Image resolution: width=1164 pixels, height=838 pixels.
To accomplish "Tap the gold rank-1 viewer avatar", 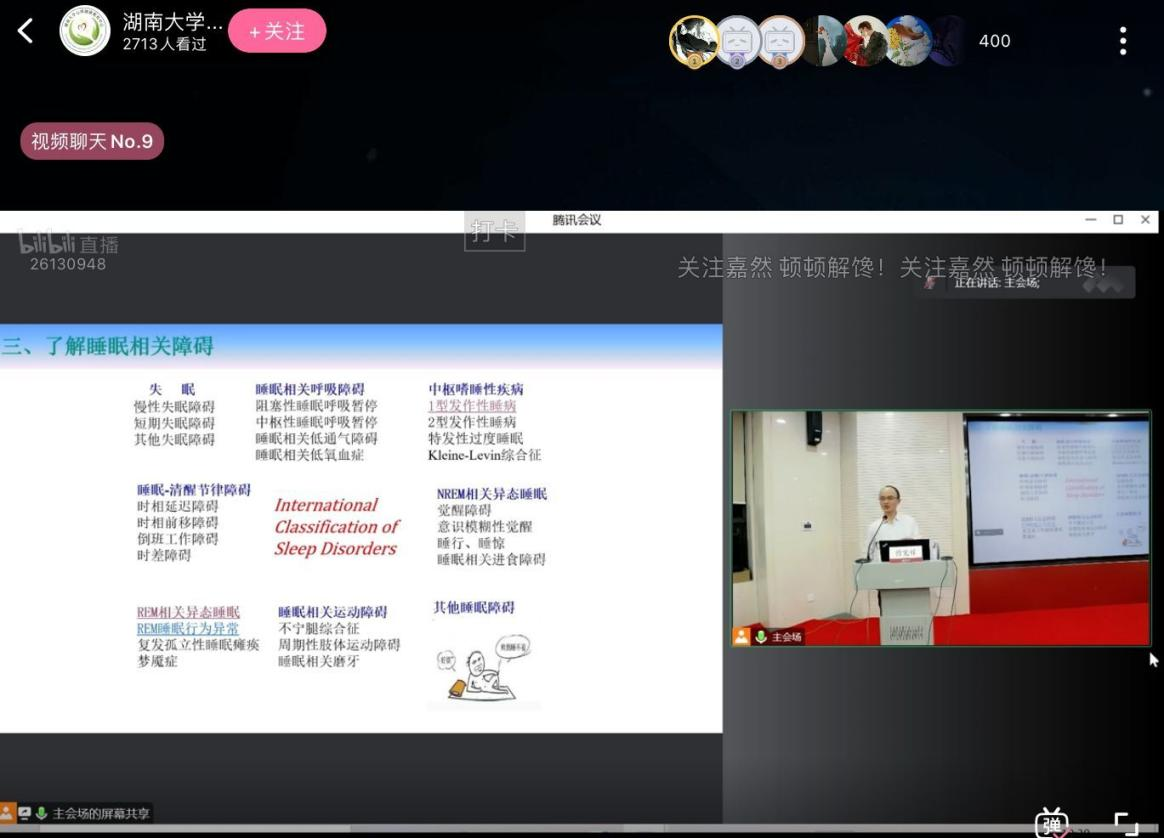I will [x=694, y=41].
